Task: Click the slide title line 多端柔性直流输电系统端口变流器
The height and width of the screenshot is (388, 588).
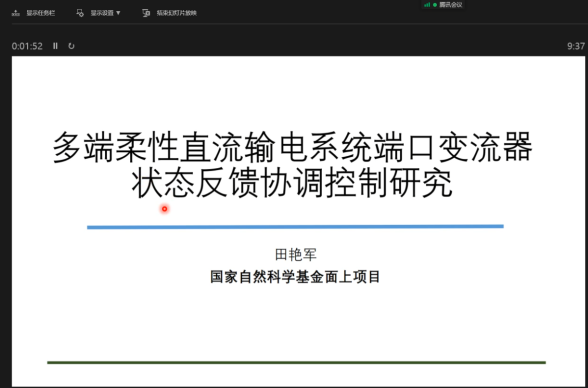Action: click(292, 147)
